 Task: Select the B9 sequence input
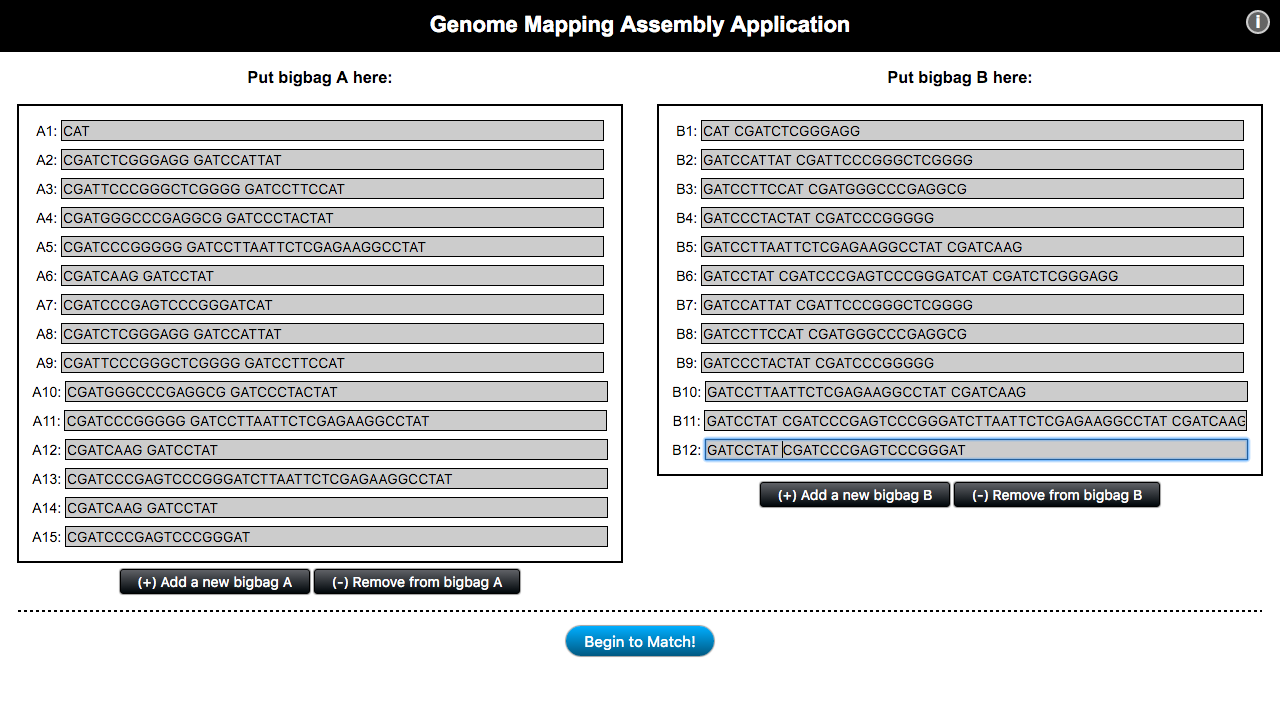pyautogui.click(x=972, y=363)
